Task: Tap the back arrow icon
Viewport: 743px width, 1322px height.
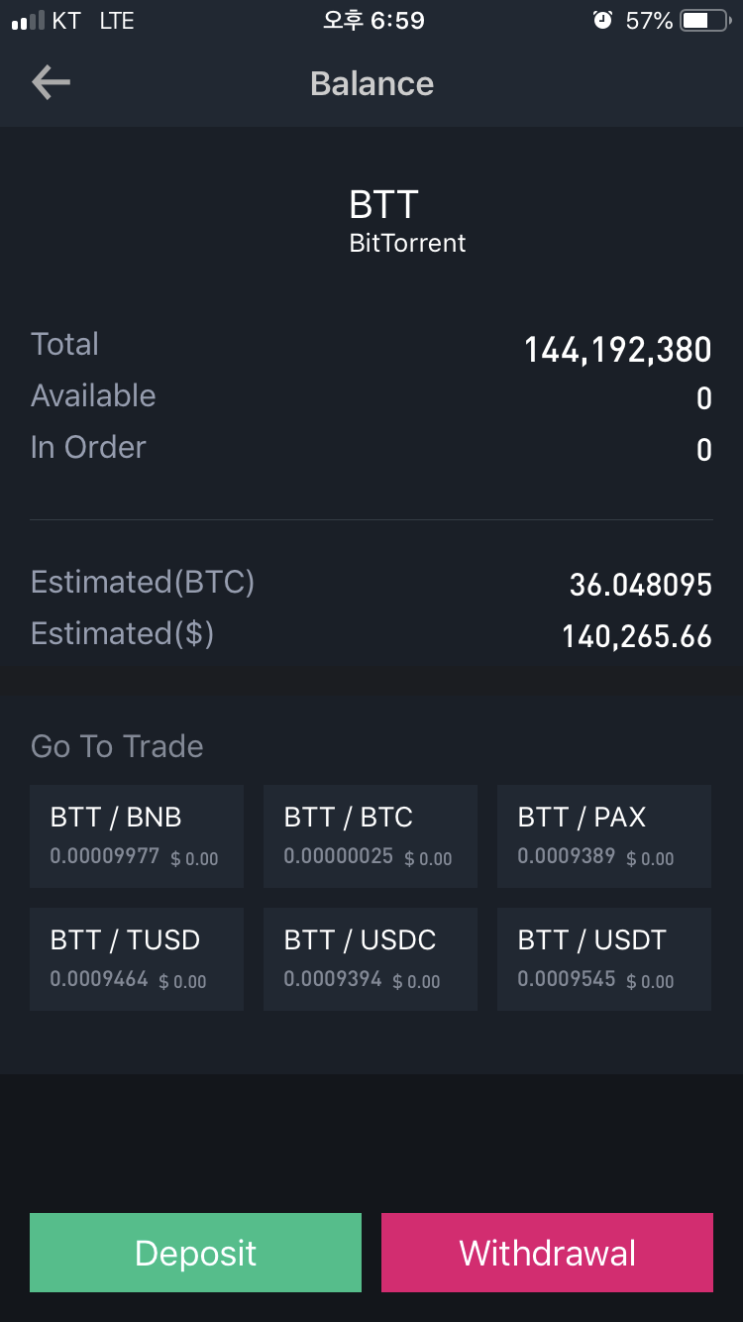Action: 51,83
